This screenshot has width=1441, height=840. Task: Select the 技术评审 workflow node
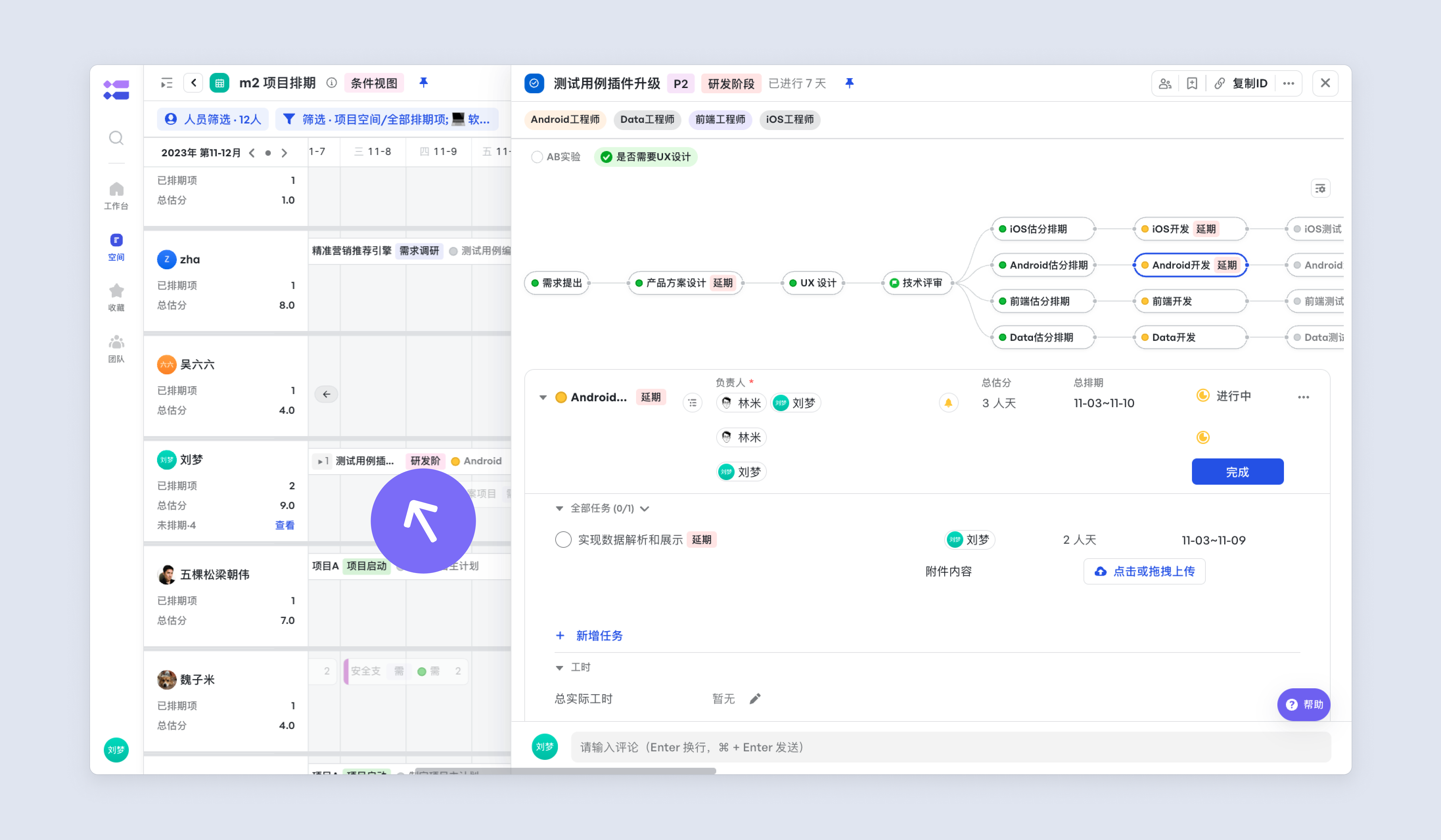tap(917, 283)
